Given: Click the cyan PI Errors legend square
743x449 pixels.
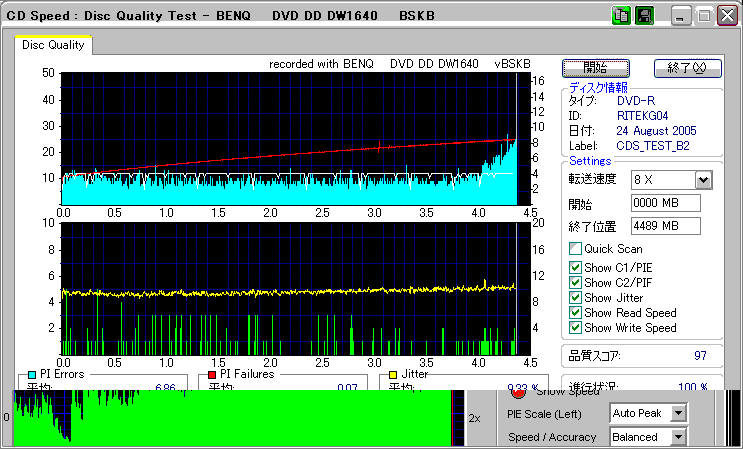Looking at the screenshot, I should pyautogui.click(x=32, y=375).
